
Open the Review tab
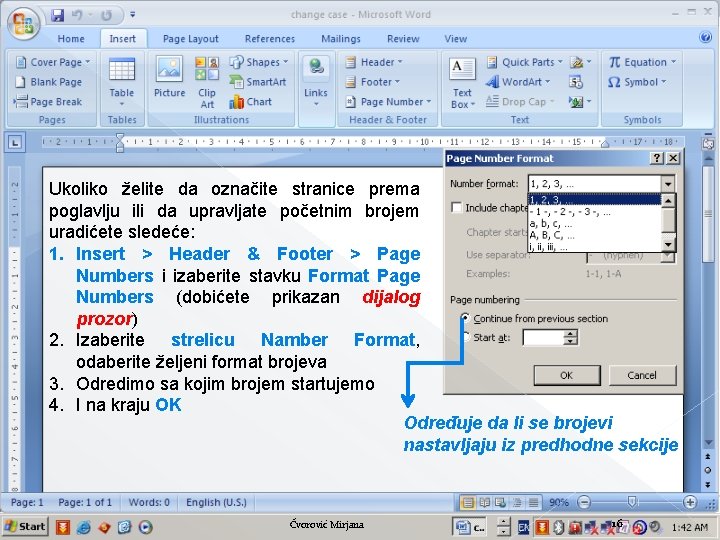(403, 39)
